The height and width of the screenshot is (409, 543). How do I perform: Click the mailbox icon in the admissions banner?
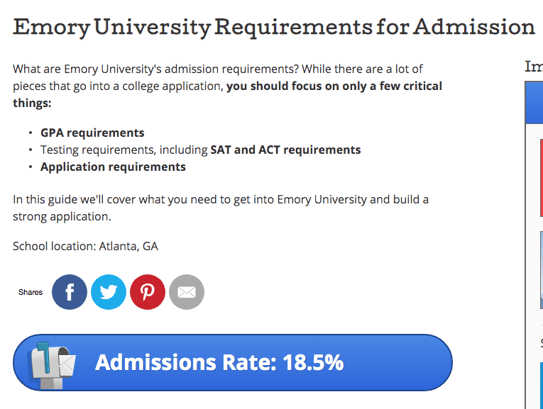point(53,365)
